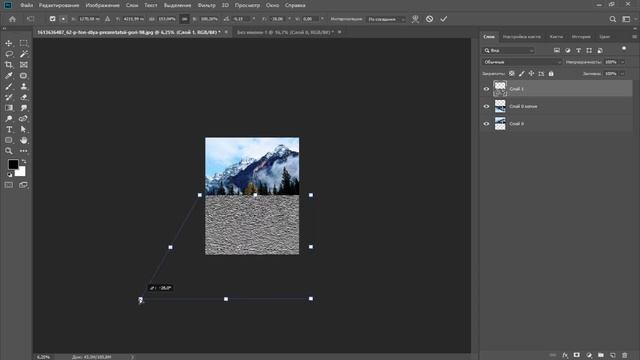Select the Rectangle shape tool
The width and height of the screenshot is (640, 360).
(x=9, y=140)
